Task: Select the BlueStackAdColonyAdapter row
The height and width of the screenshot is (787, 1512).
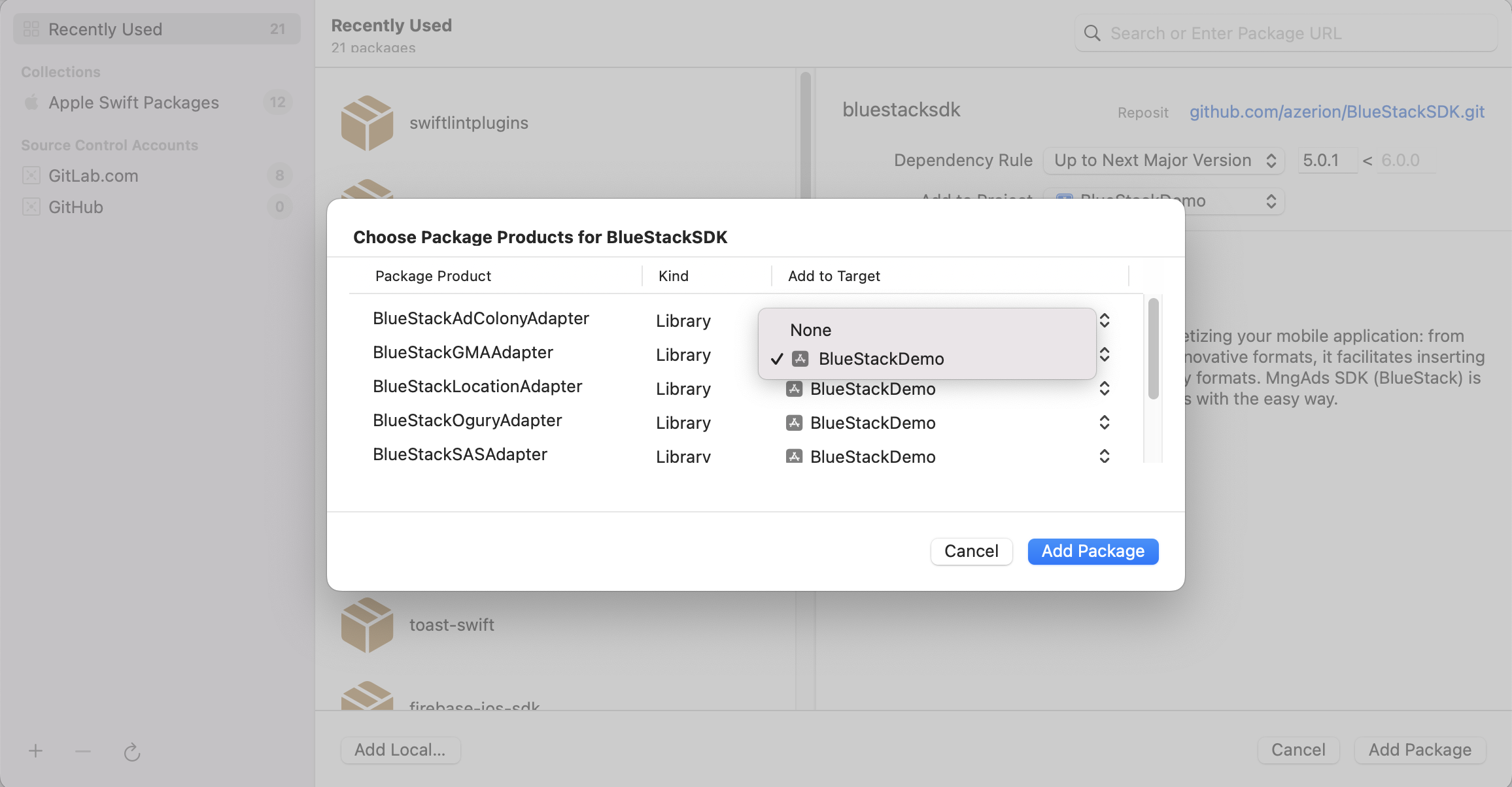Action: point(481,318)
